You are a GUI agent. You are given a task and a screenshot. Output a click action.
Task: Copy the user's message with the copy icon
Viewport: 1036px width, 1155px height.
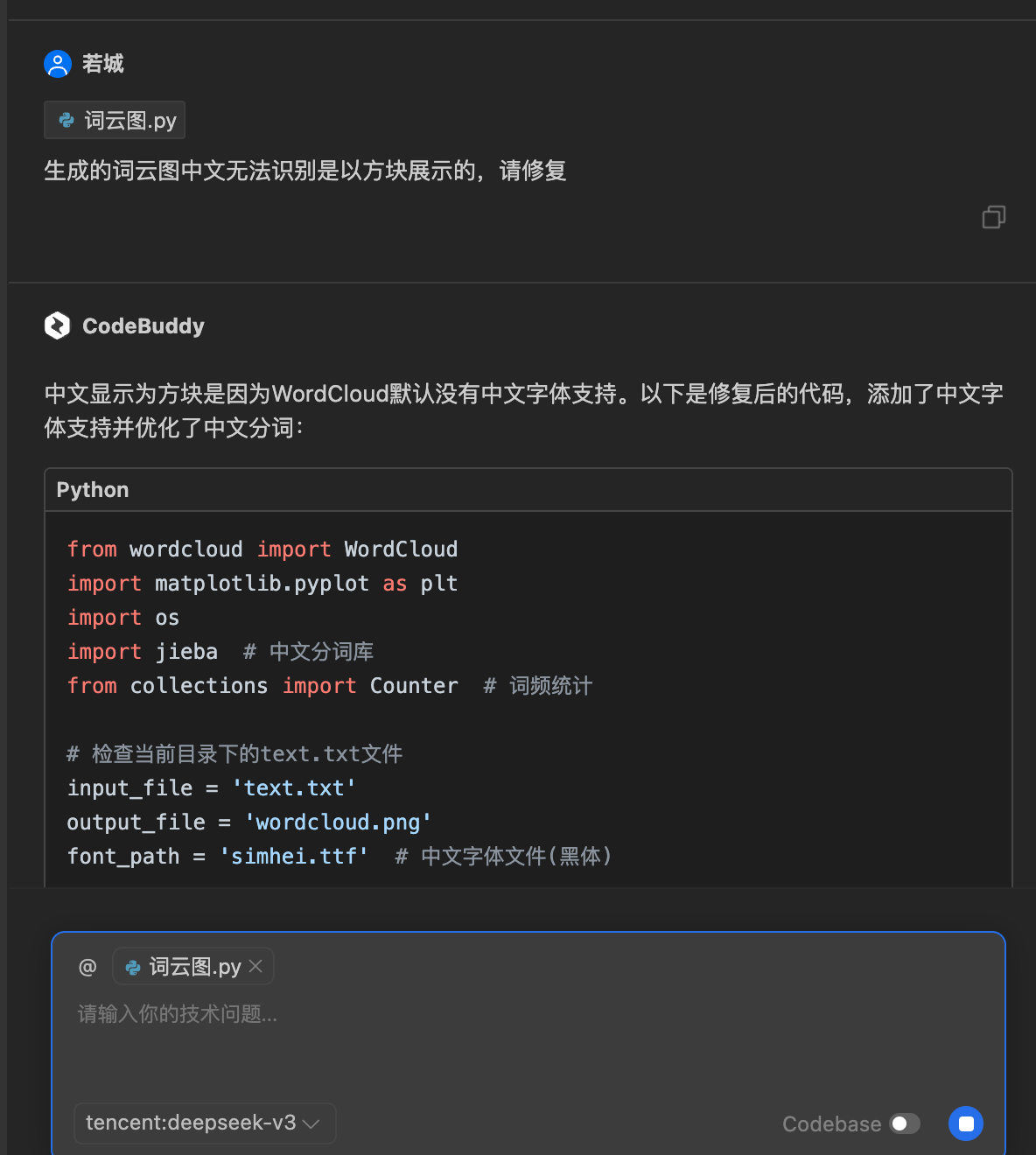(x=993, y=217)
